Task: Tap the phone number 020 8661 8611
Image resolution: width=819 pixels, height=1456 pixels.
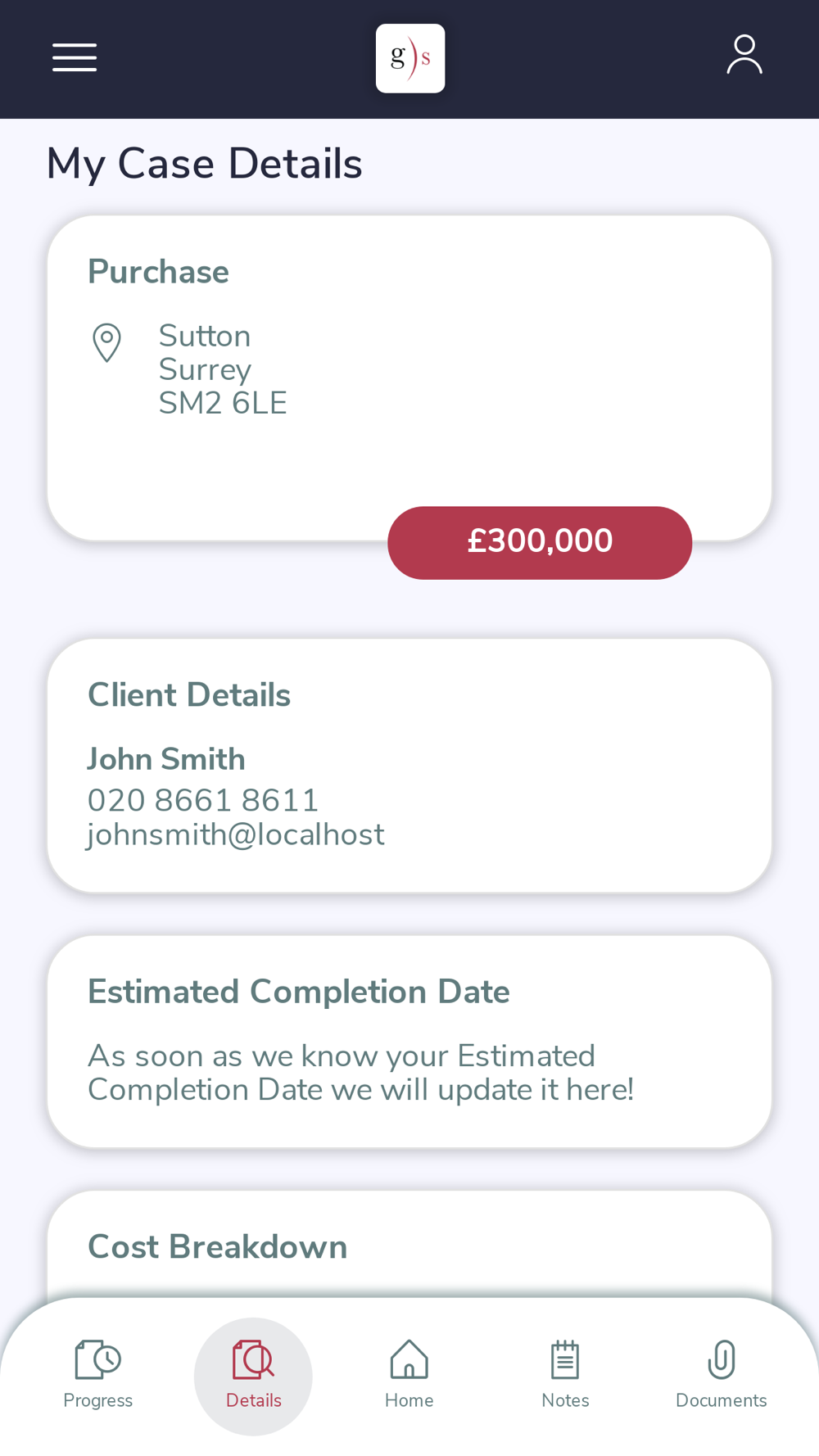Action: pyautogui.click(x=203, y=800)
